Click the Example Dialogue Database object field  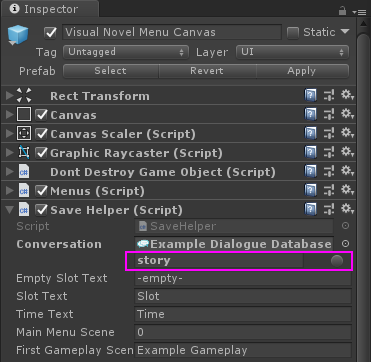(234, 244)
